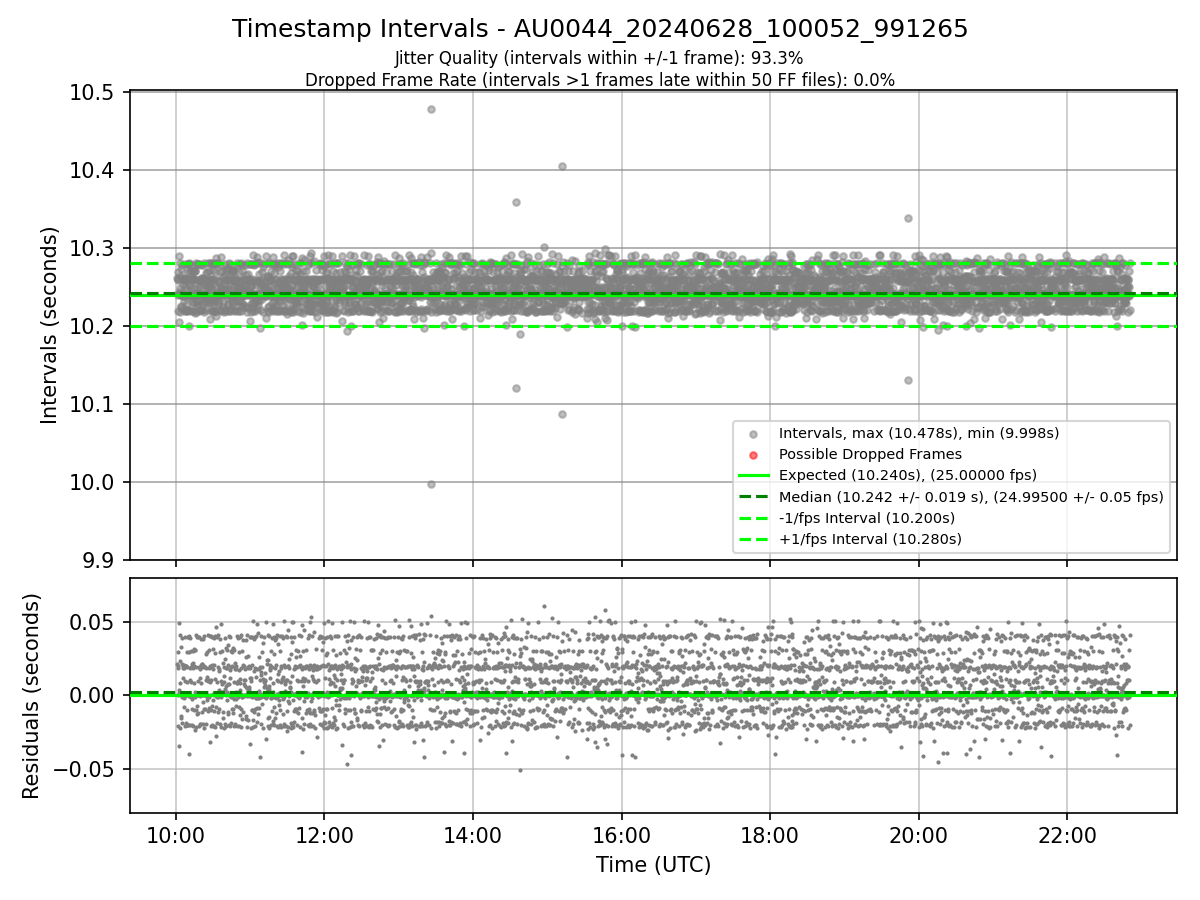
Task: Click the '20:00' x-axis tick label
Action: (x=918, y=835)
